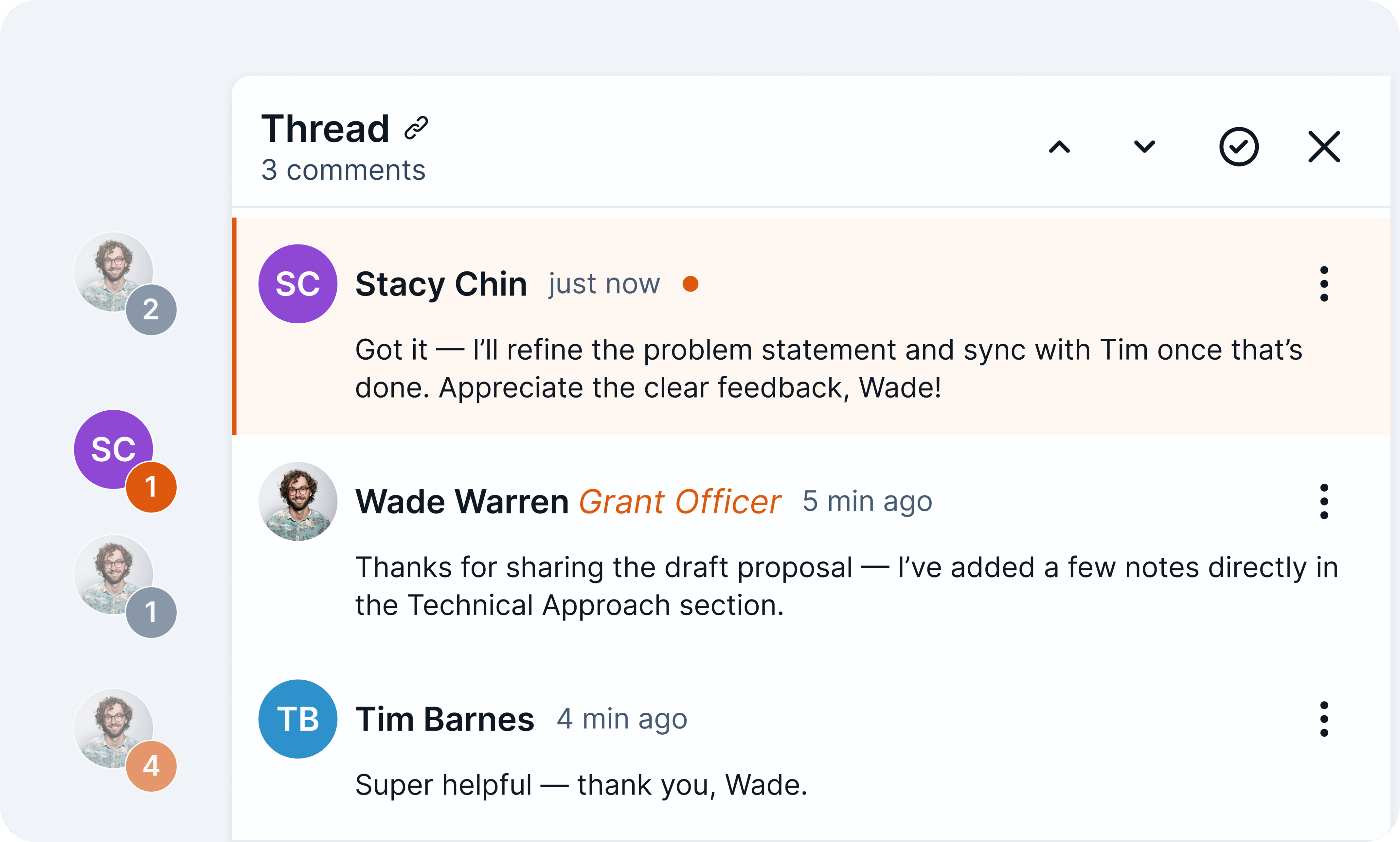Click Stacy Chin's SC avatar in the thread
1400x842 pixels.
(297, 284)
